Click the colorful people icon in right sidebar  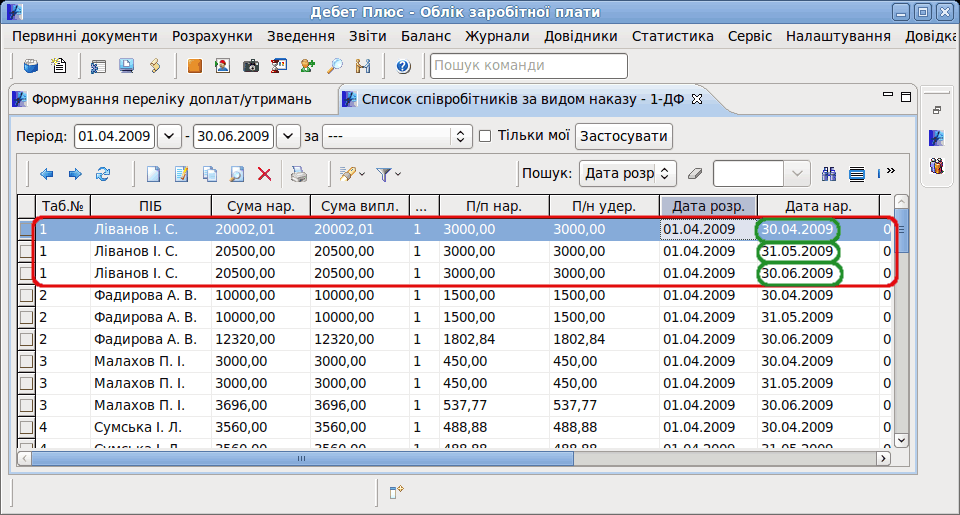[x=937, y=165]
